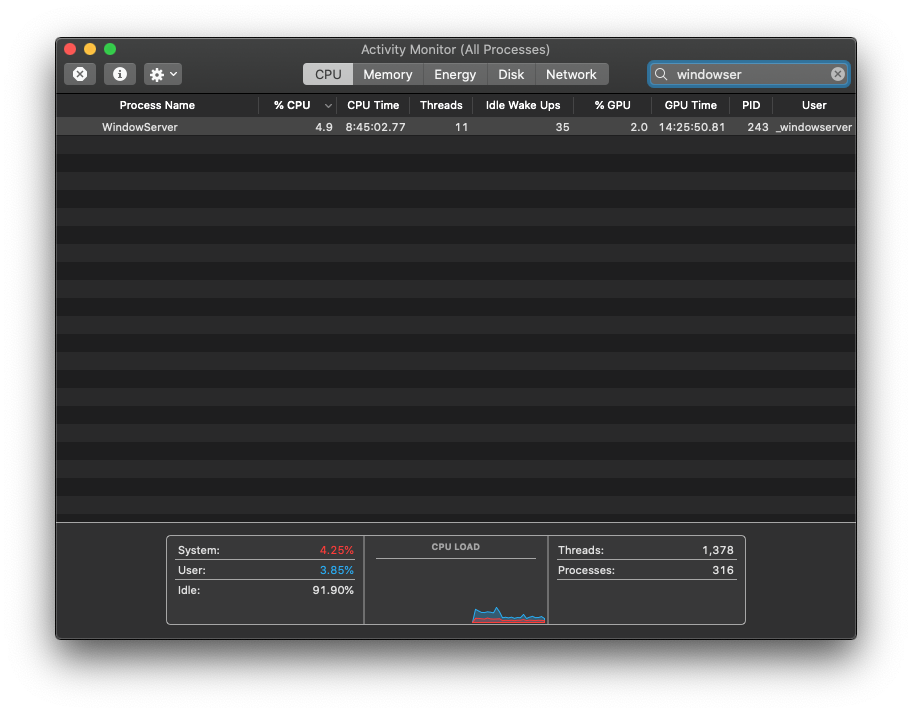912x713 pixels.
Task: Click the CPU LOAD graph
Action: click(x=456, y=580)
